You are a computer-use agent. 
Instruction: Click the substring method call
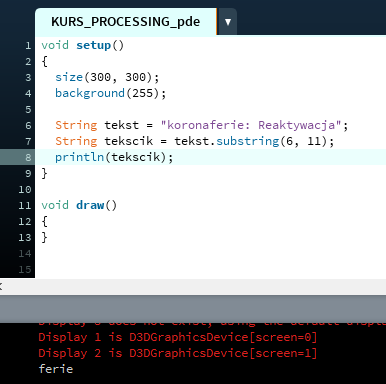click(x=248, y=141)
